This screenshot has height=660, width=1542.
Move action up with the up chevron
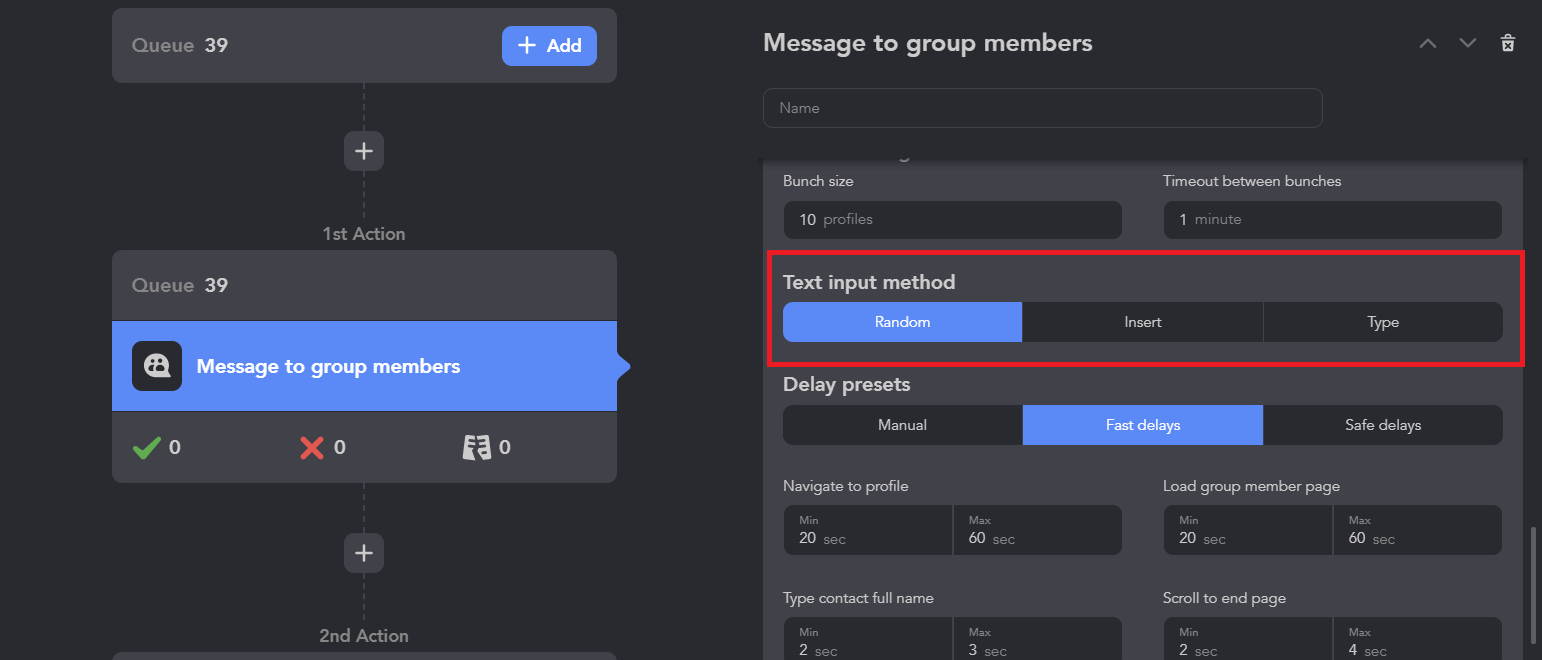pos(1428,43)
